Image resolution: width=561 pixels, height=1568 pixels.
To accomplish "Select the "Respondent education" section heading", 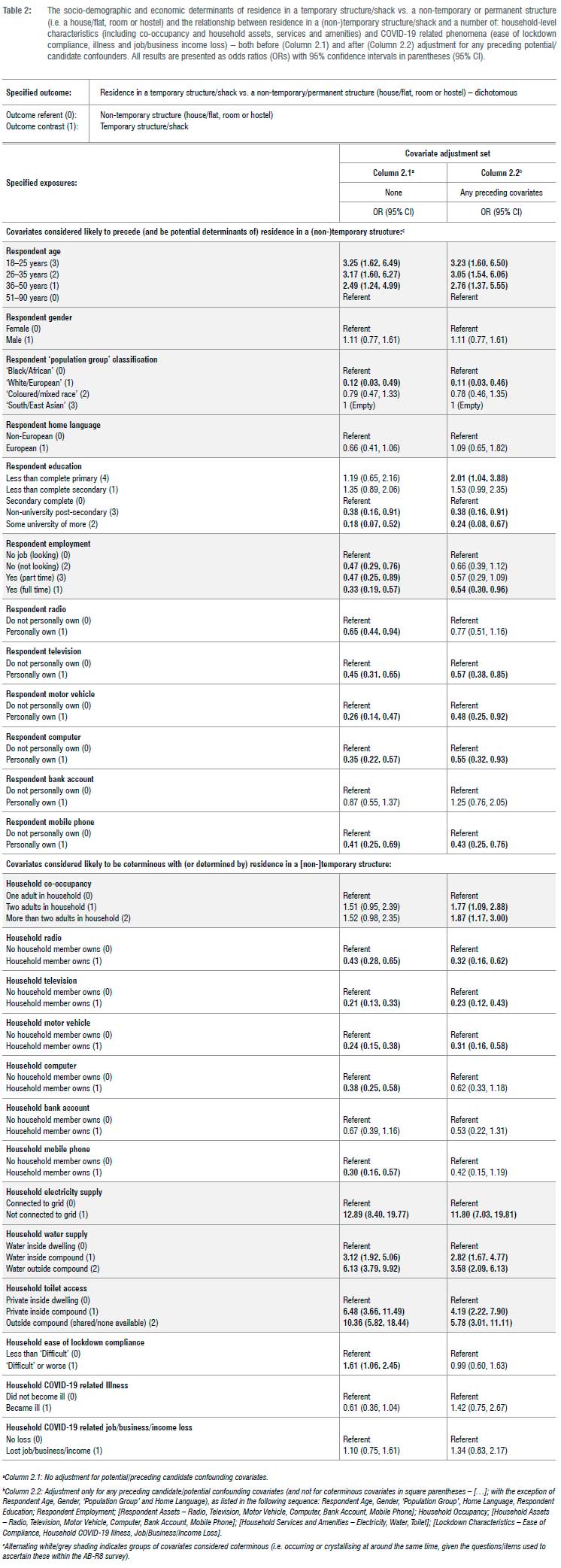I will 44,466.
